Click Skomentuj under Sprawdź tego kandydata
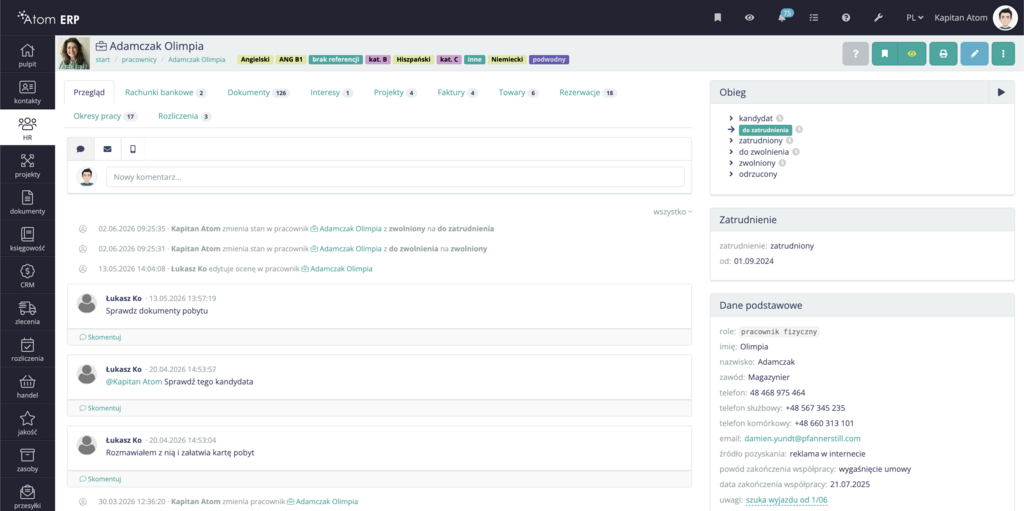 [x=101, y=408]
